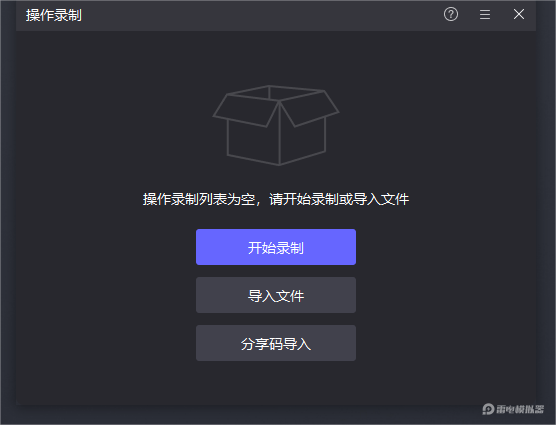Viewport: 556px width, 425px height.
Task: Click the empty box illustration
Action: coord(276,125)
